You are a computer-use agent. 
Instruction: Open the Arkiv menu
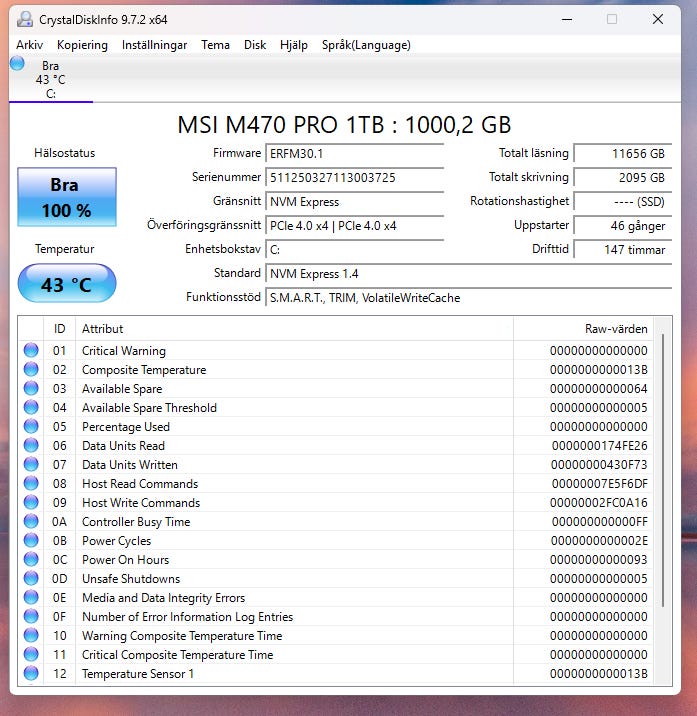(29, 45)
